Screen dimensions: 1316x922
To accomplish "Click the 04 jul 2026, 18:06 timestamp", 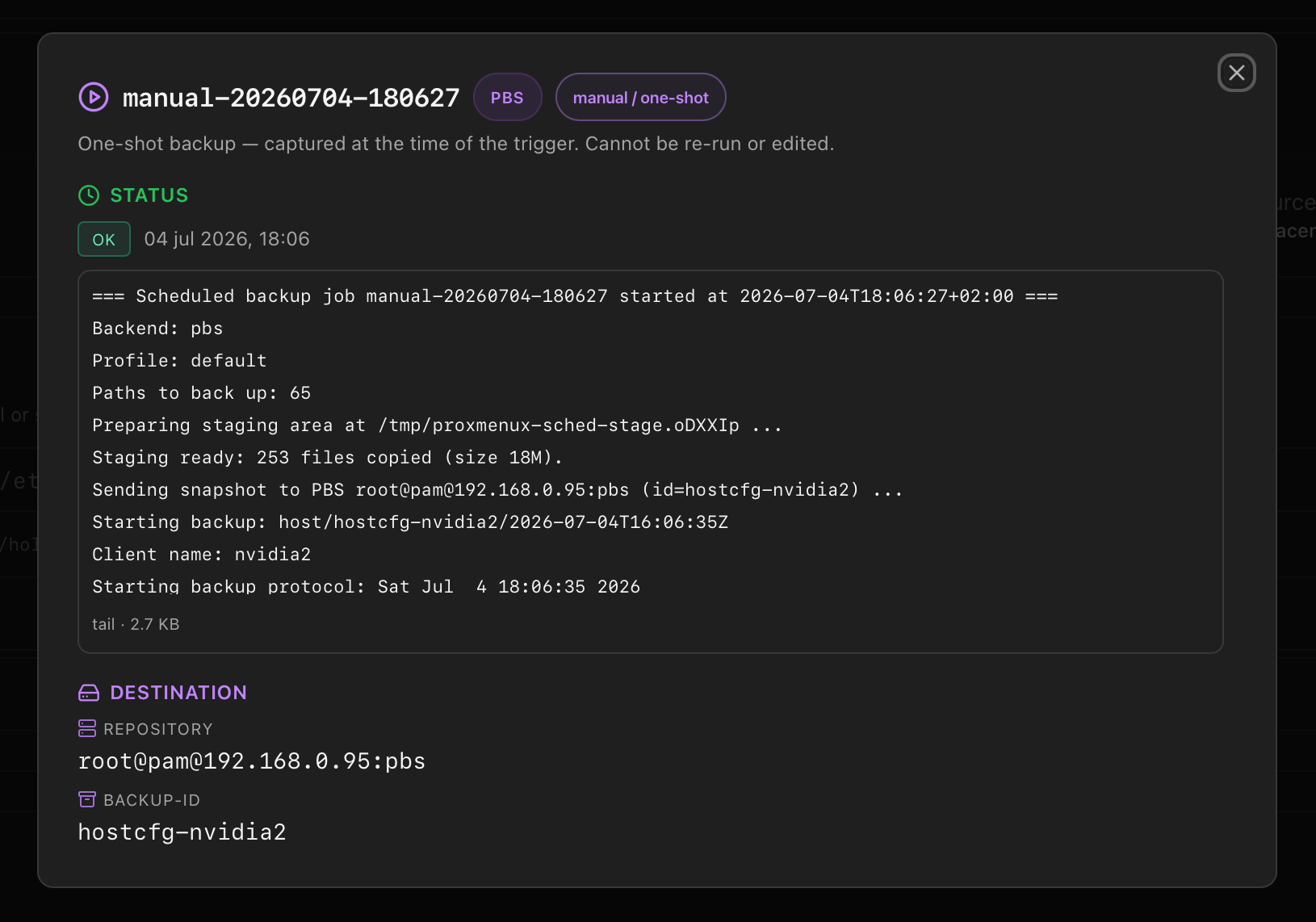I will [227, 239].
